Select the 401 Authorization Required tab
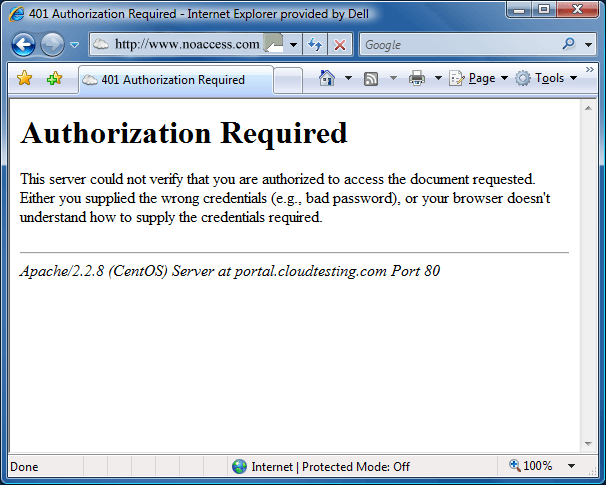This screenshot has width=606, height=485. click(176, 80)
